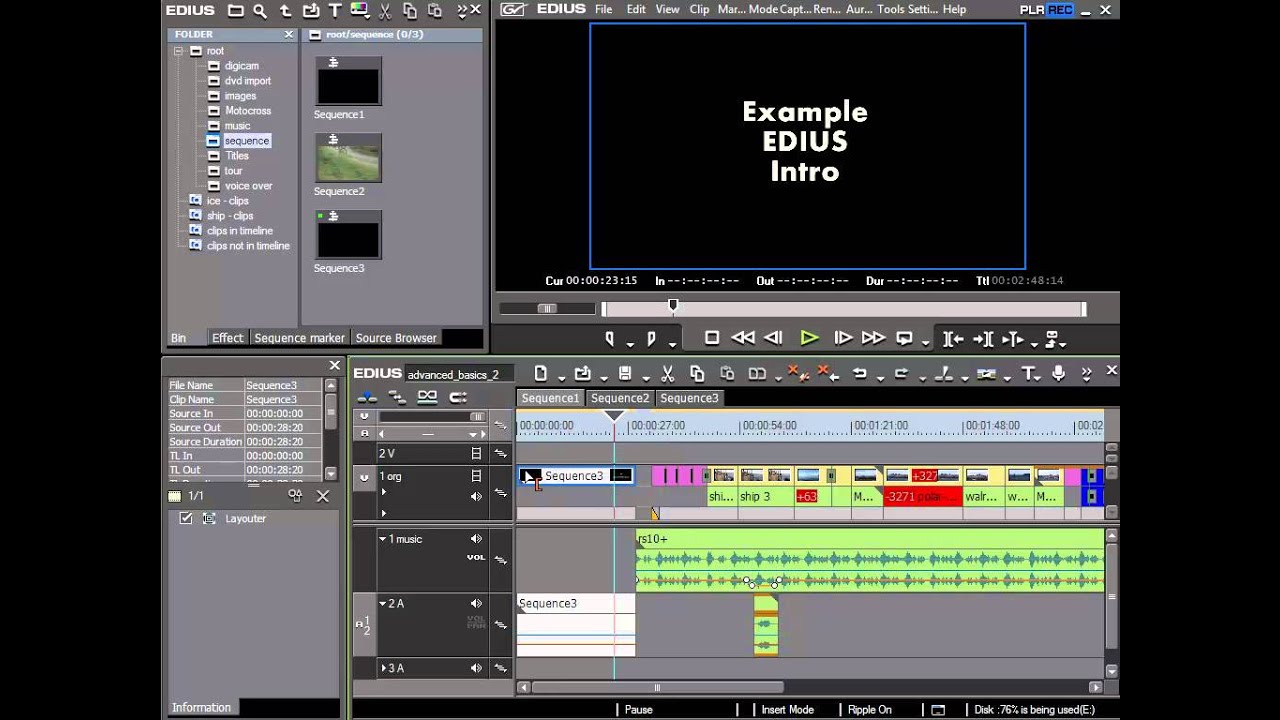Select the Motocross folder

click(248, 111)
